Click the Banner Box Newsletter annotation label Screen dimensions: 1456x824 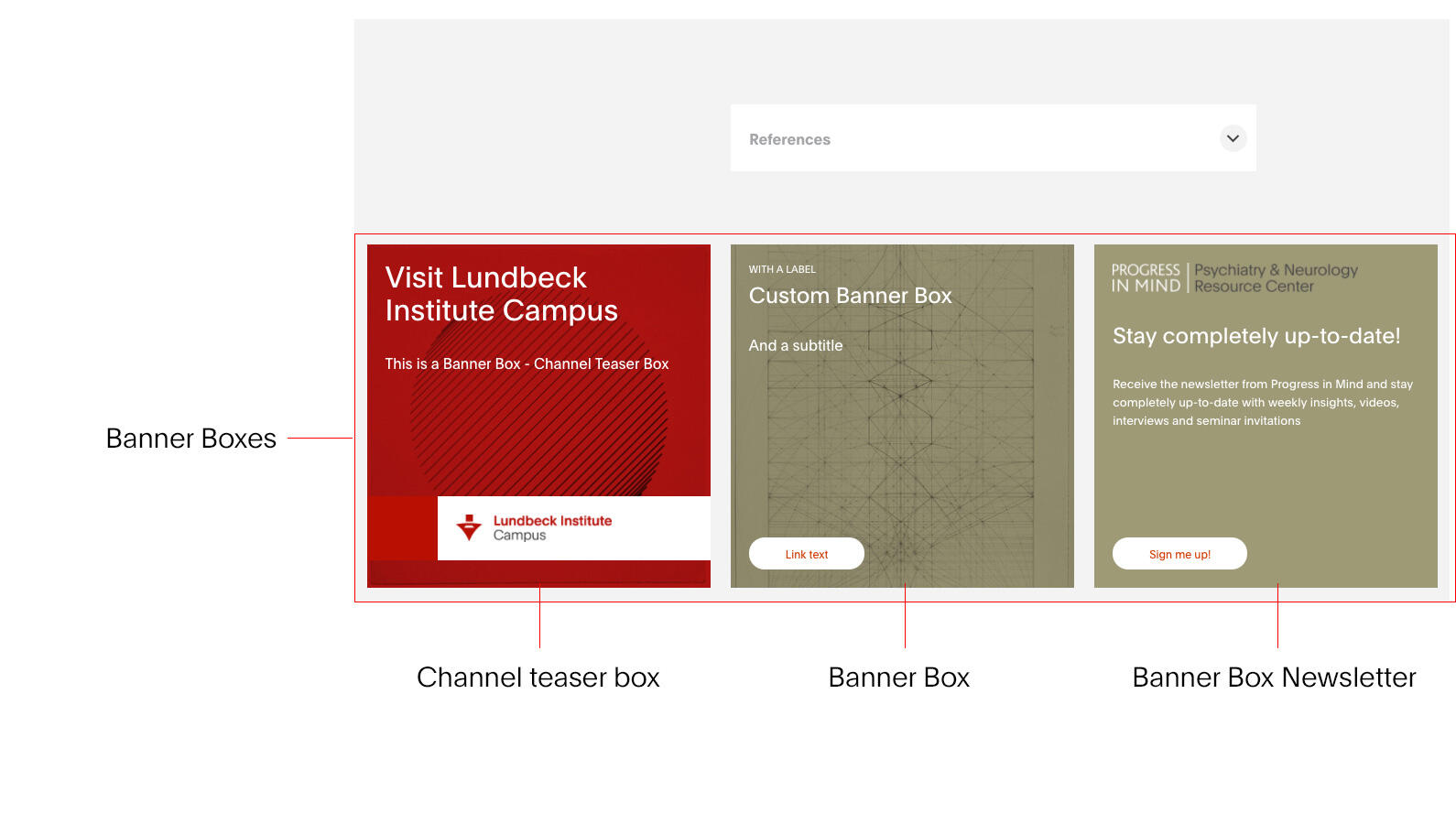click(x=1273, y=678)
